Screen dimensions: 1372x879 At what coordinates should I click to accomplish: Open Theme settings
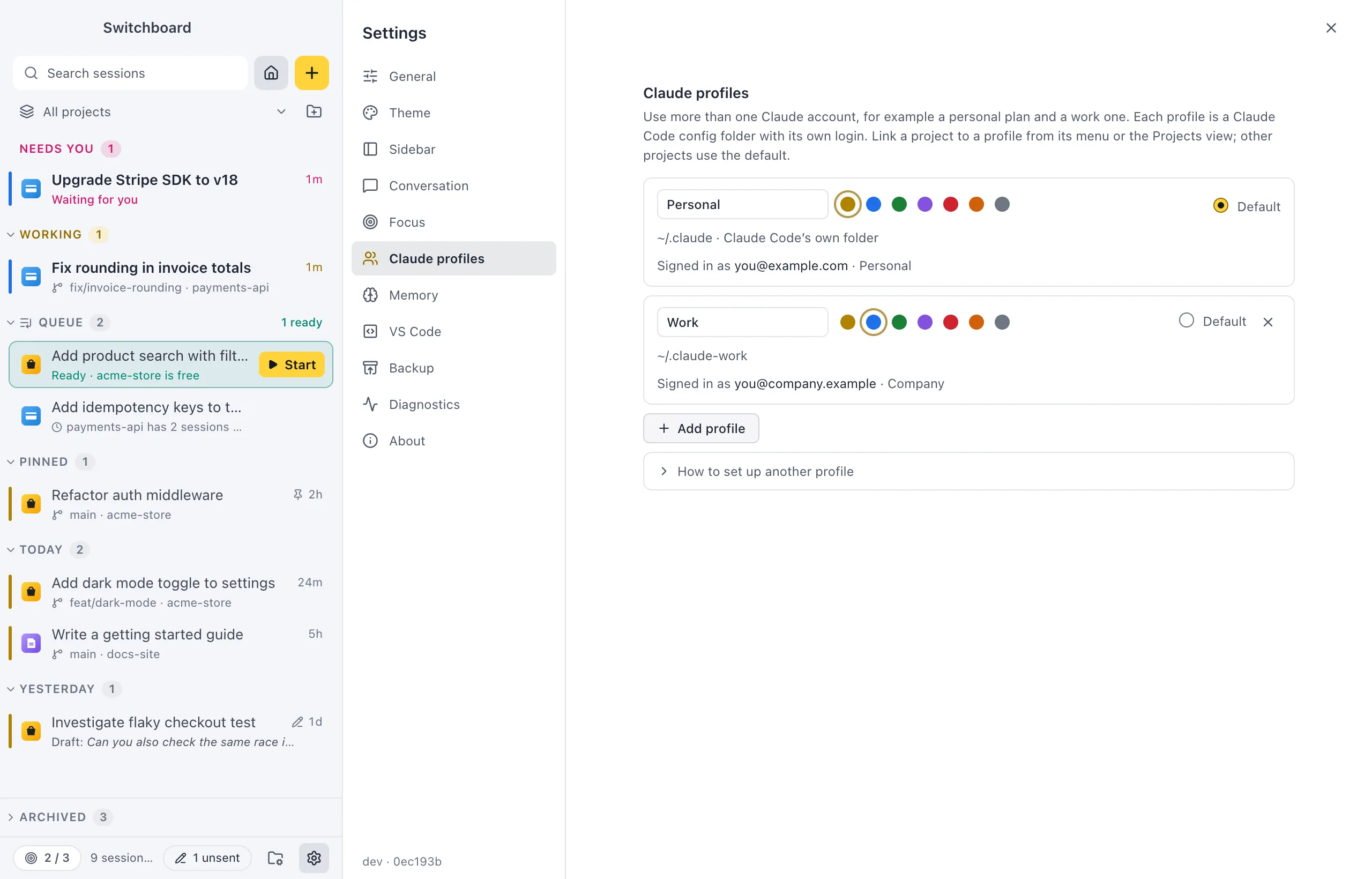pyautogui.click(x=454, y=113)
